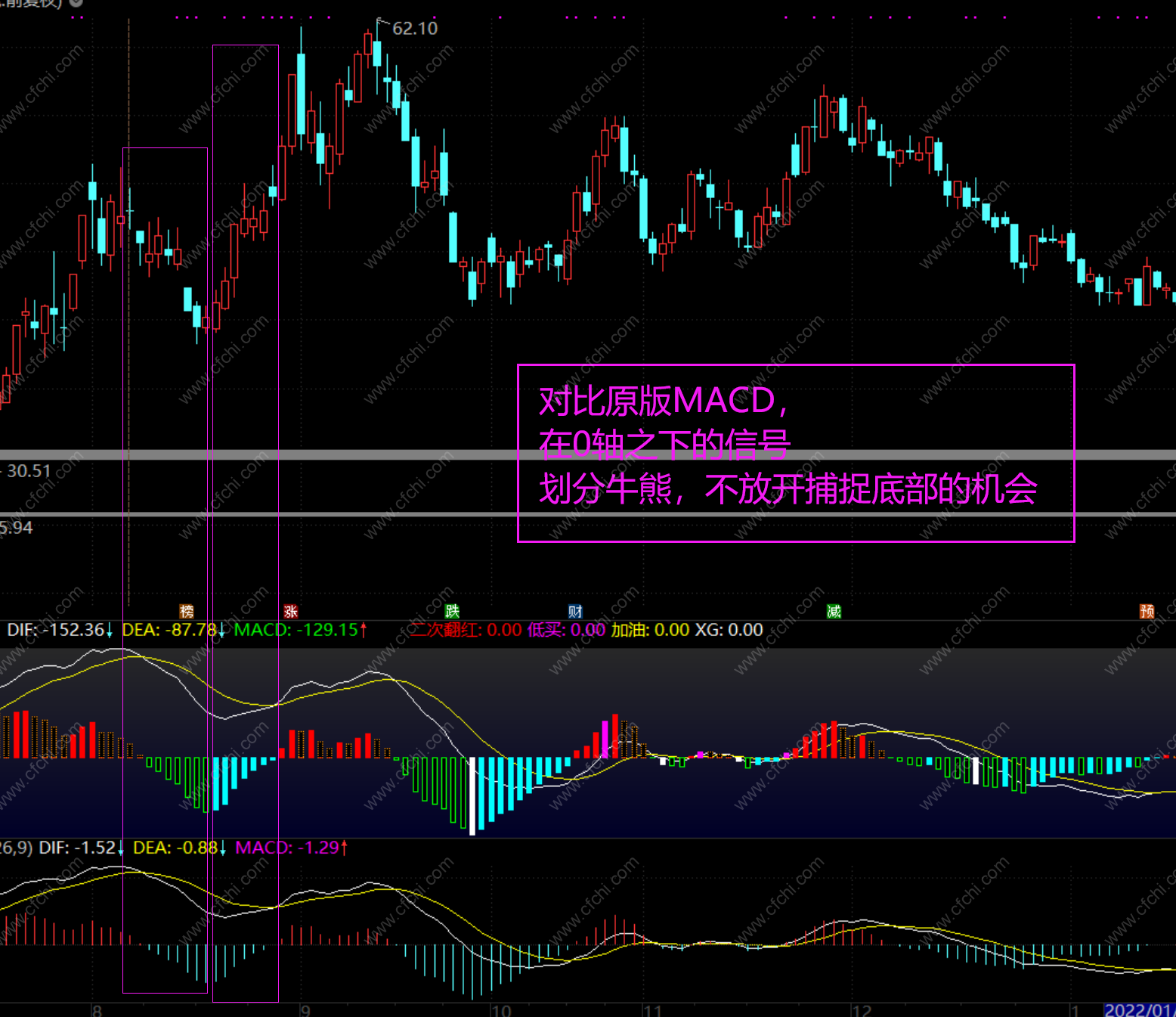Click the green 跌 event marker
1176x1017 pixels.
pos(452,611)
